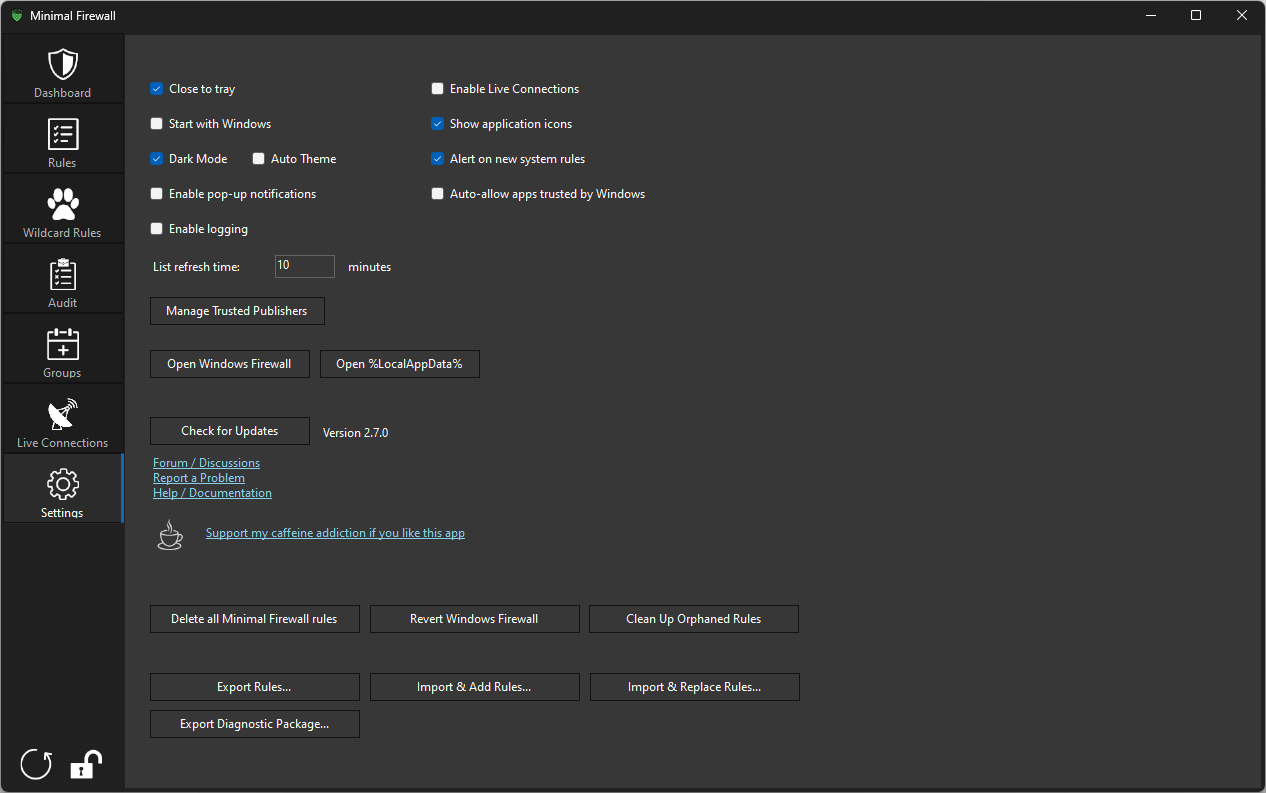Image resolution: width=1266 pixels, height=793 pixels.
Task: Check Enable Live Connections
Action: [438, 89]
